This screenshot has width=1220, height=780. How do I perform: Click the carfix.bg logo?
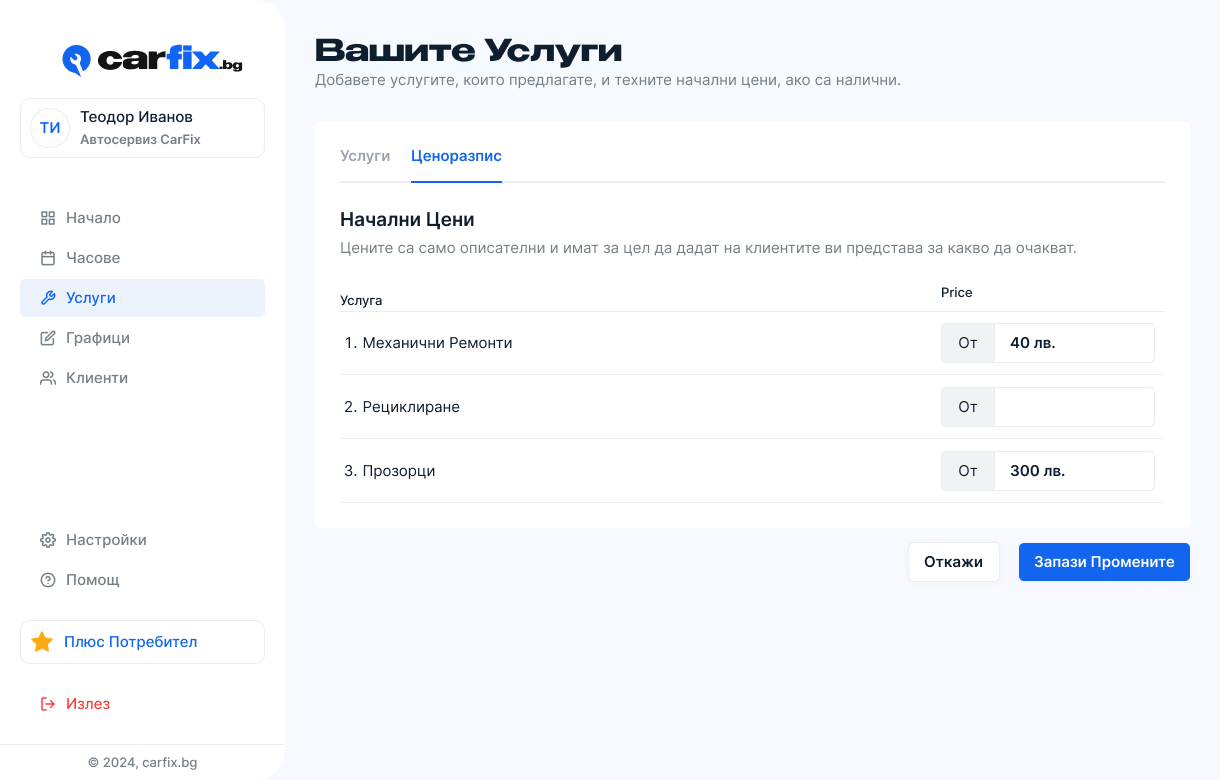point(152,60)
